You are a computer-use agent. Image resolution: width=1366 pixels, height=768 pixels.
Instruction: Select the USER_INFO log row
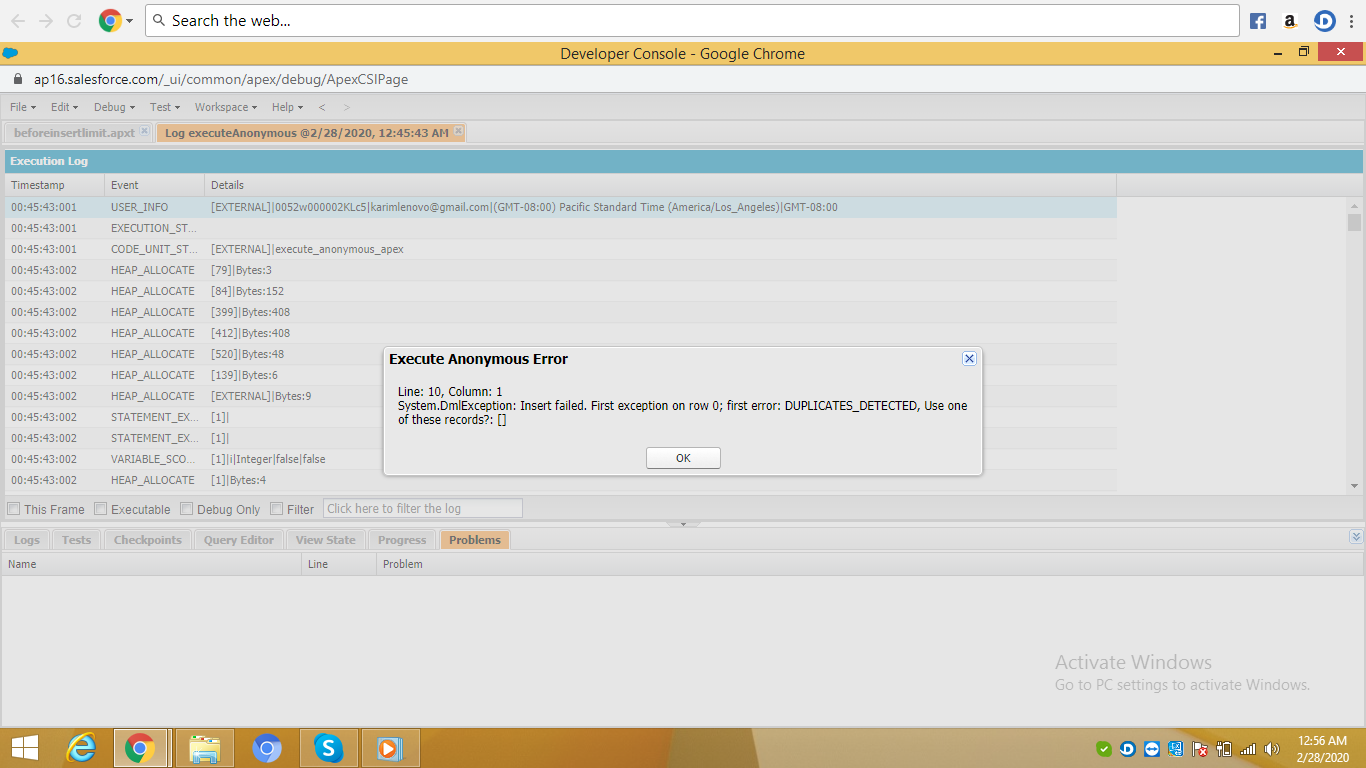[x=561, y=207]
